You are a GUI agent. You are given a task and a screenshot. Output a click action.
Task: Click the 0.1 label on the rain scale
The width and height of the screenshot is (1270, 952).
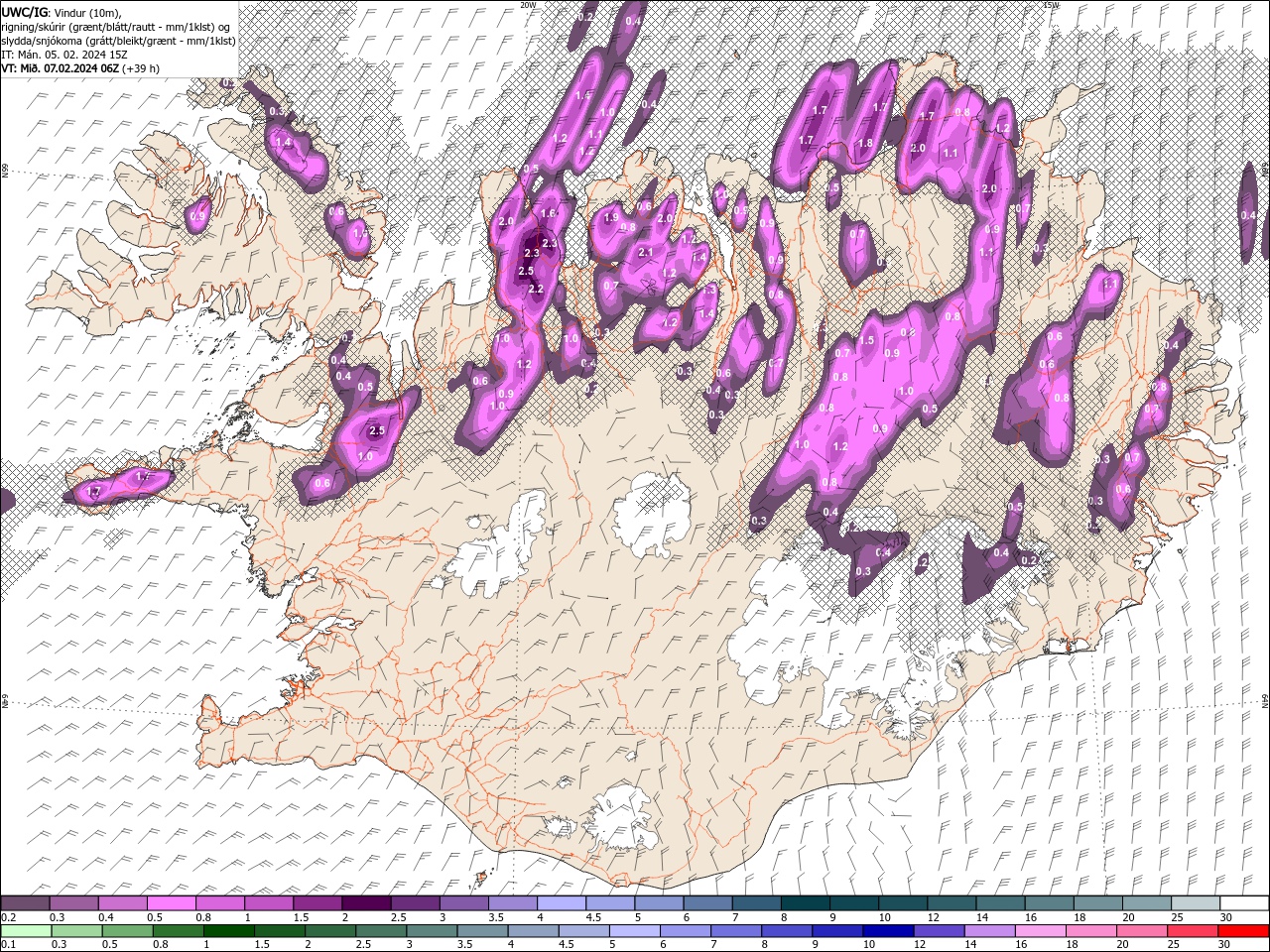click(9, 945)
